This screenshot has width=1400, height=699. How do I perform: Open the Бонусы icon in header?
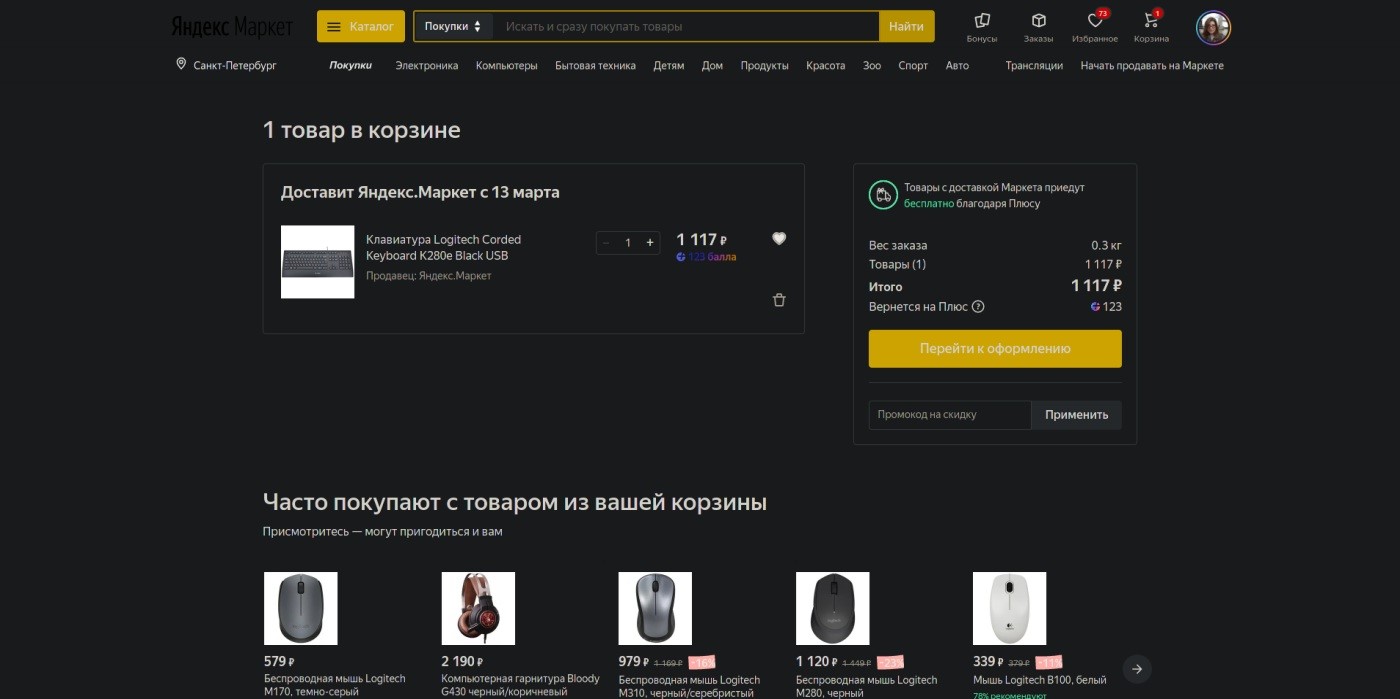982,27
